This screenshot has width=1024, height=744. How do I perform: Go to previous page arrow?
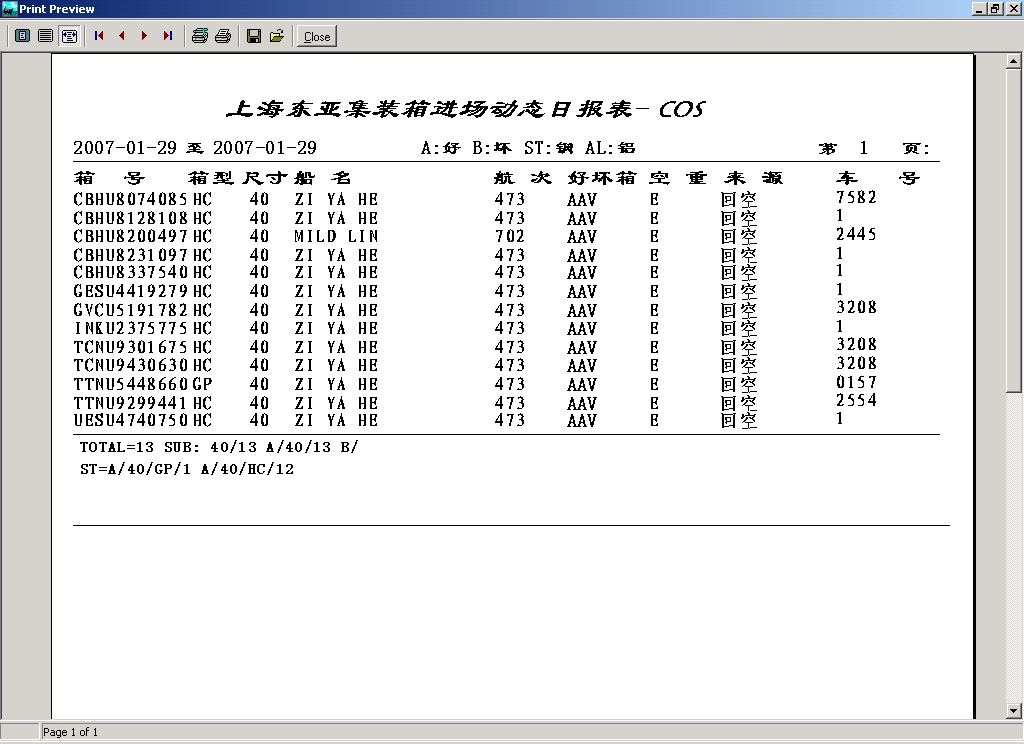(122, 36)
